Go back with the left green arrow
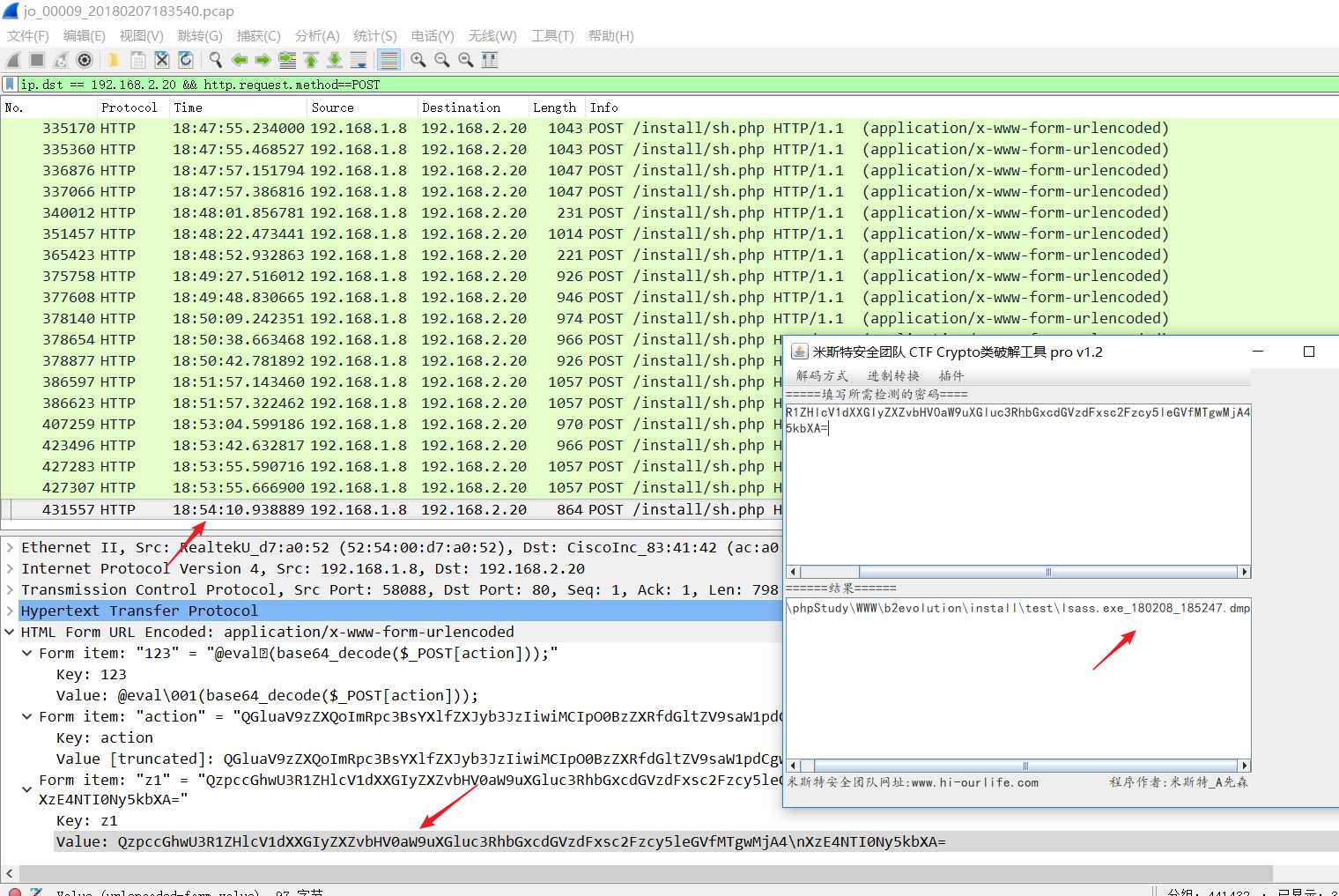 [x=239, y=60]
